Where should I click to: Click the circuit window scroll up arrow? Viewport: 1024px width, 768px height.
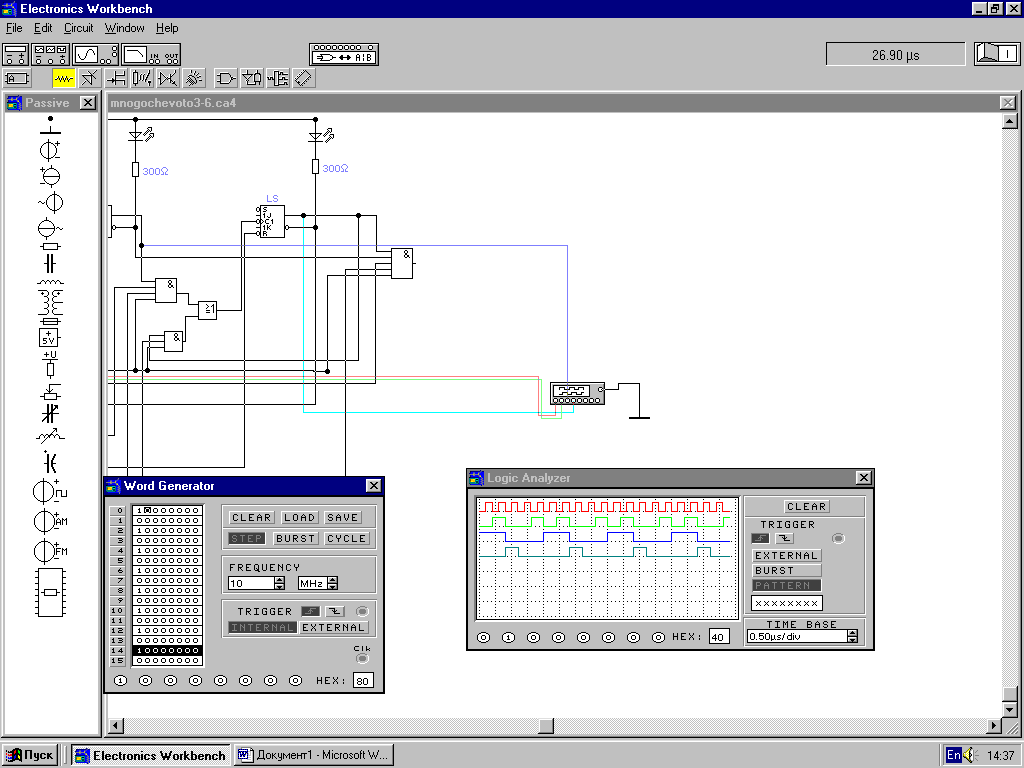pyautogui.click(x=1010, y=121)
